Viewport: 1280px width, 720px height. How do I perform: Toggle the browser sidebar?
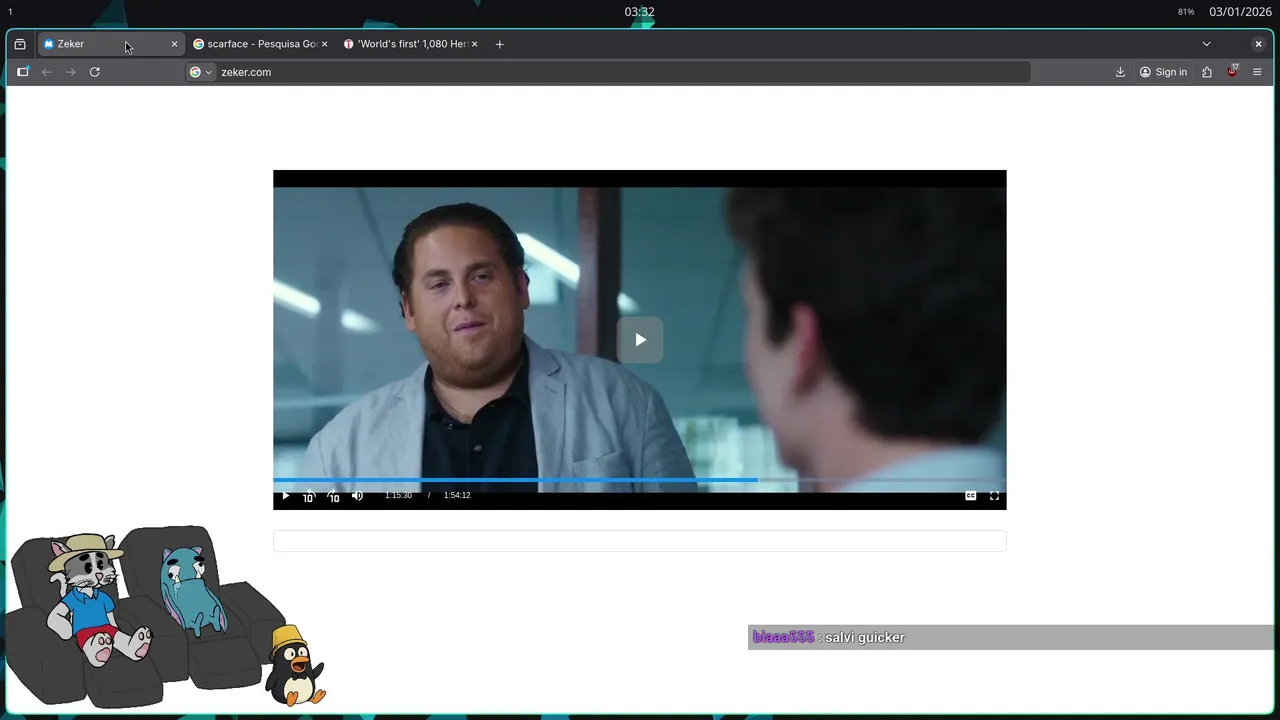click(x=23, y=72)
